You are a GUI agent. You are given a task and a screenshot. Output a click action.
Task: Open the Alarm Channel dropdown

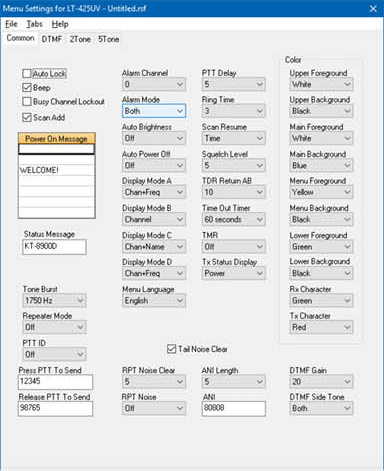pyautogui.click(x=154, y=84)
